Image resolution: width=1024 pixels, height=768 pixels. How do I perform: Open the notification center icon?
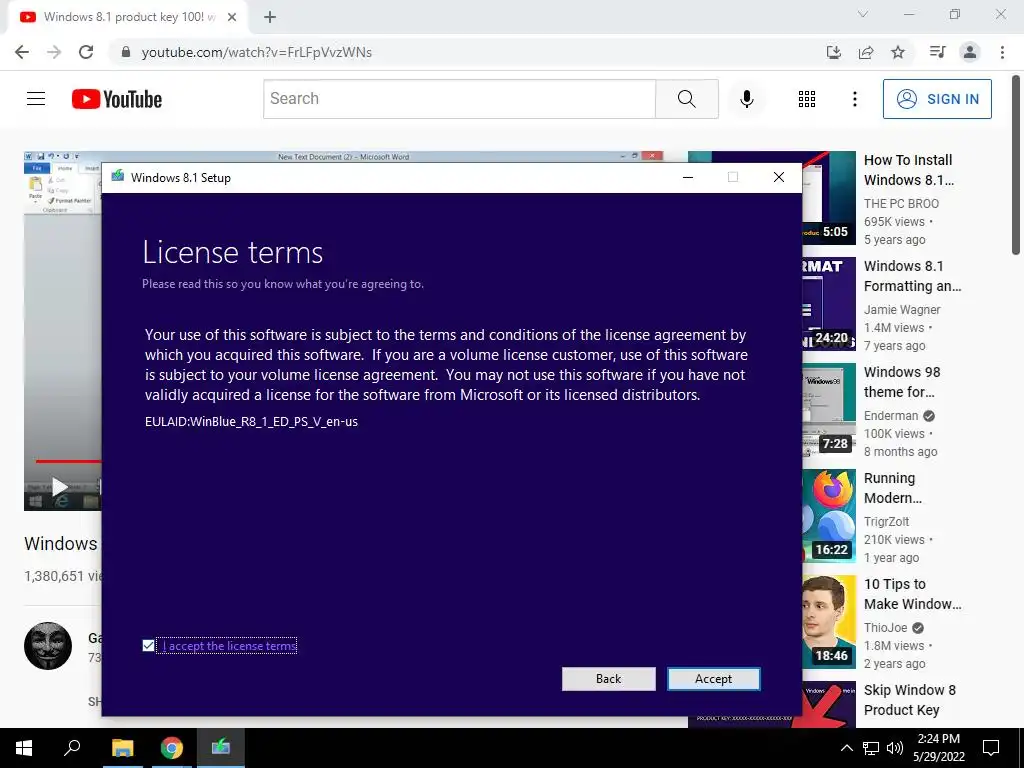pyautogui.click(x=991, y=748)
